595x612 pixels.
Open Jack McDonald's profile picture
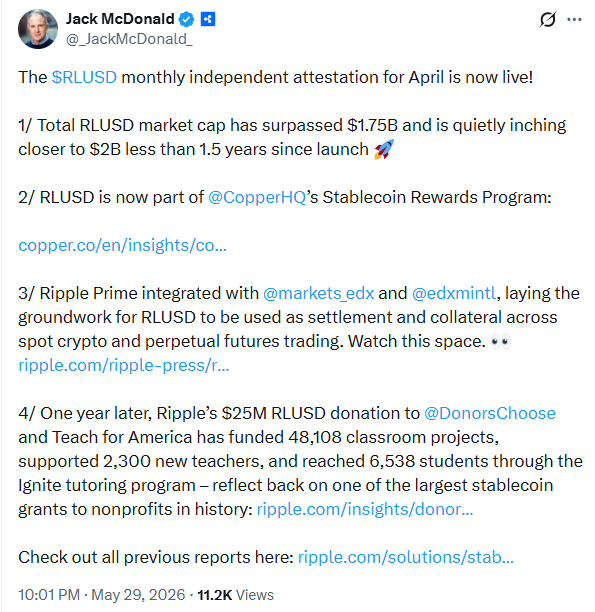click(x=38, y=29)
